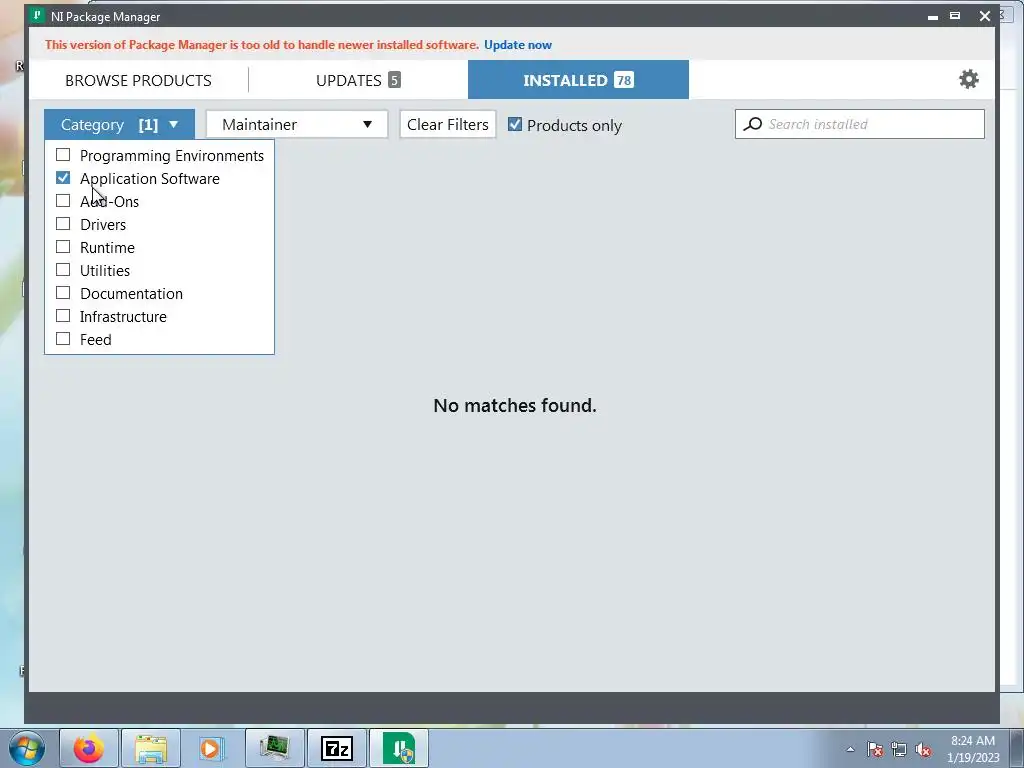The height and width of the screenshot is (768, 1024).
Task: Check the Add-Ons category
Action: (63, 200)
